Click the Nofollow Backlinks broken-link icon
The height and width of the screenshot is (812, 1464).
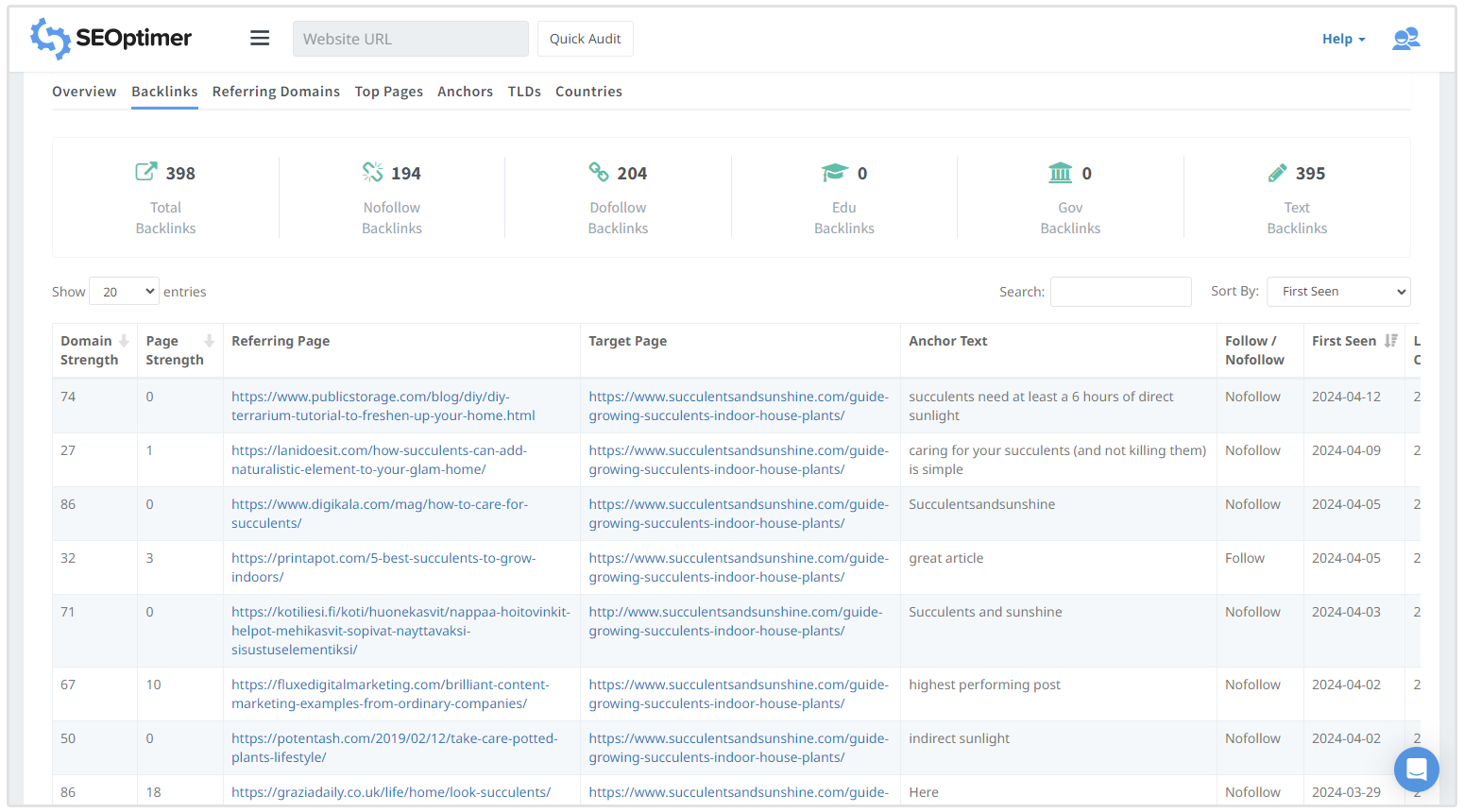[x=373, y=172]
